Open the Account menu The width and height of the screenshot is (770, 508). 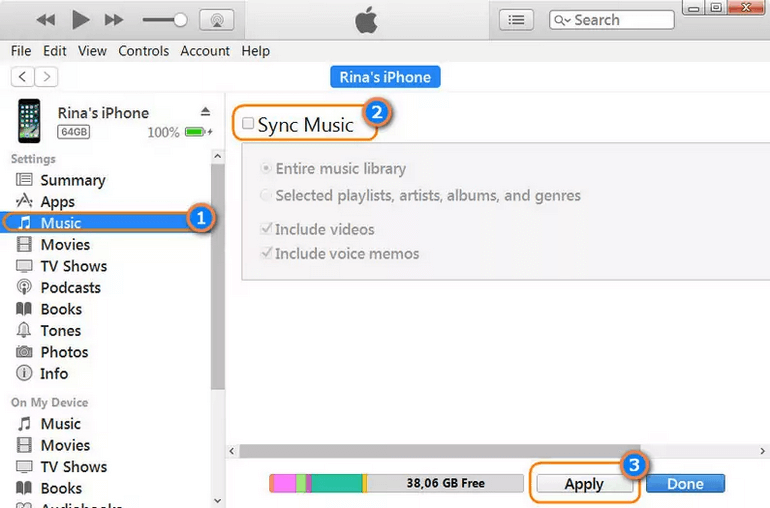205,51
